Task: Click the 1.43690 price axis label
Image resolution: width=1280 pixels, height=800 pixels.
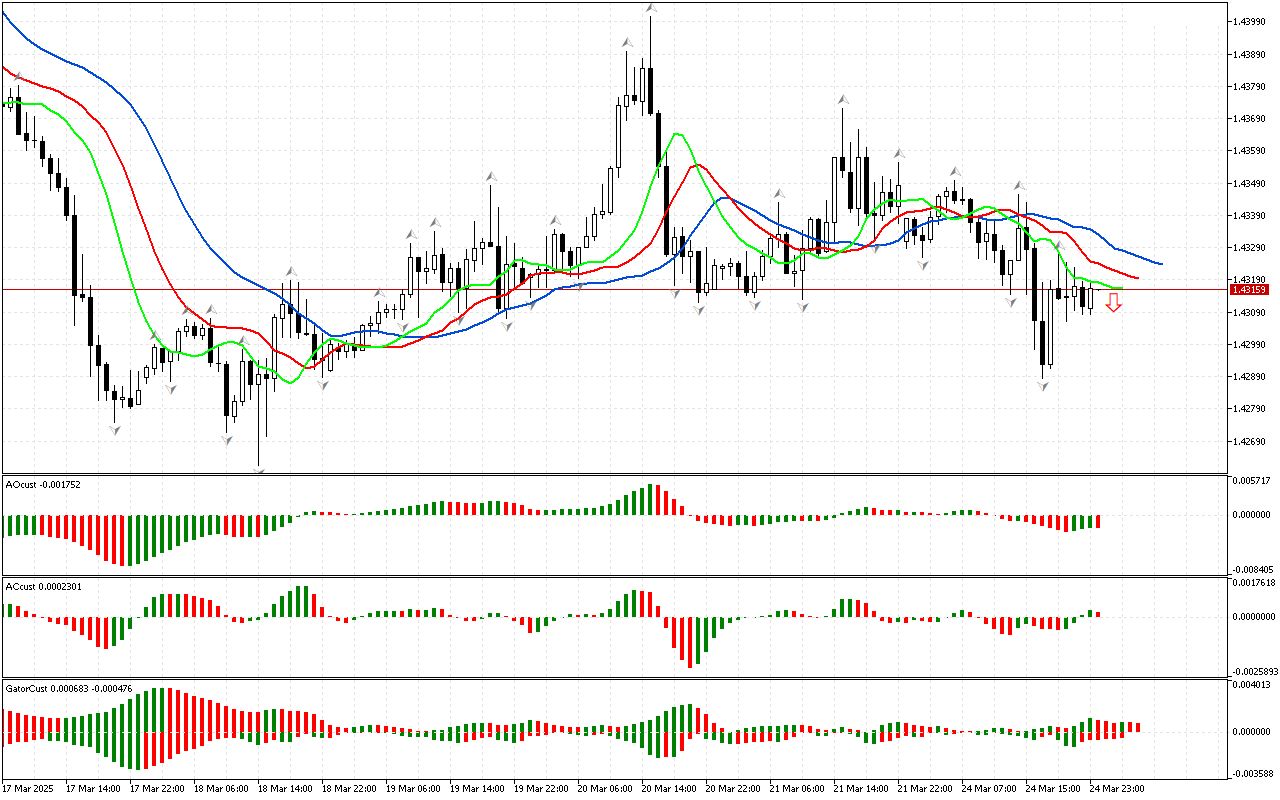Action: coord(1251,119)
